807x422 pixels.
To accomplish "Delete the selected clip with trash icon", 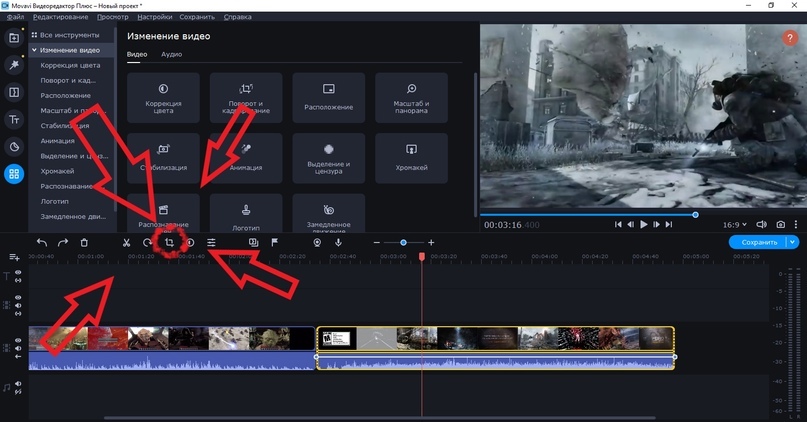I will pyautogui.click(x=84, y=242).
